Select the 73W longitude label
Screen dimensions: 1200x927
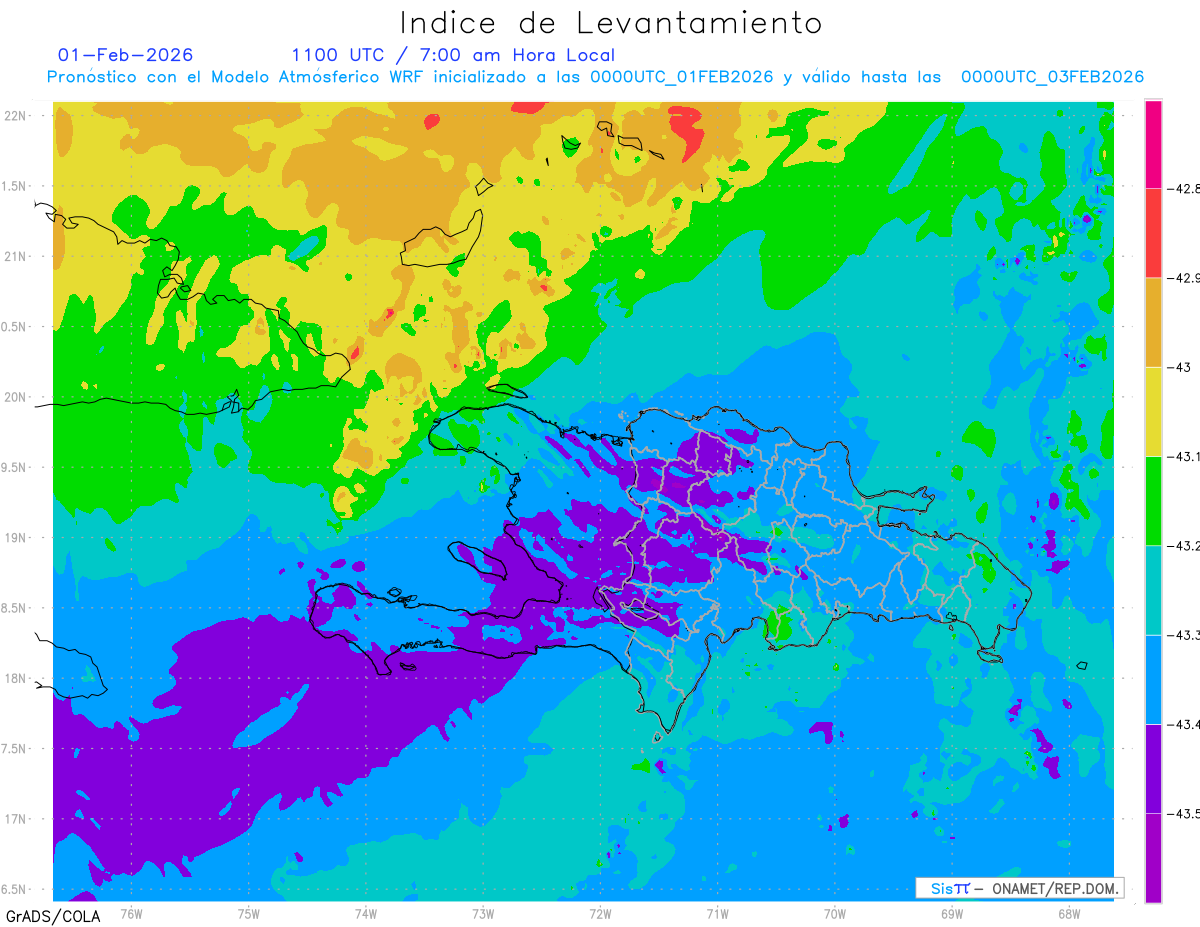click(x=483, y=913)
